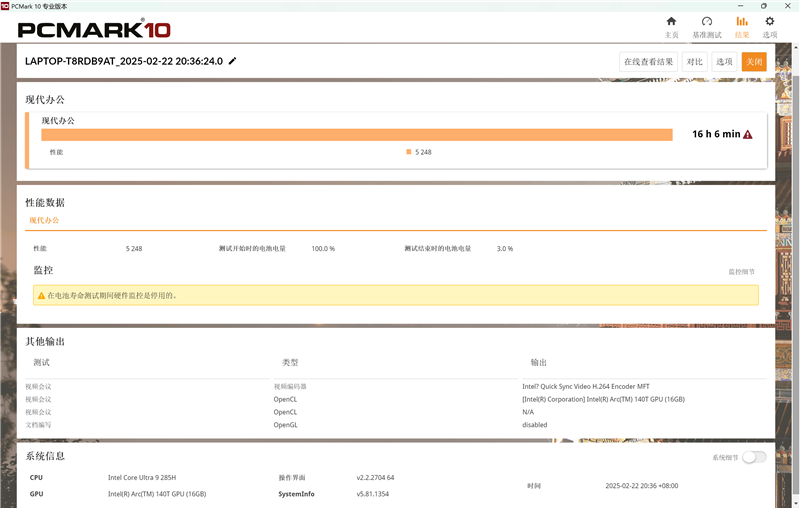
Task: Toggle the 系统细节 switch
Action: pos(754,457)
